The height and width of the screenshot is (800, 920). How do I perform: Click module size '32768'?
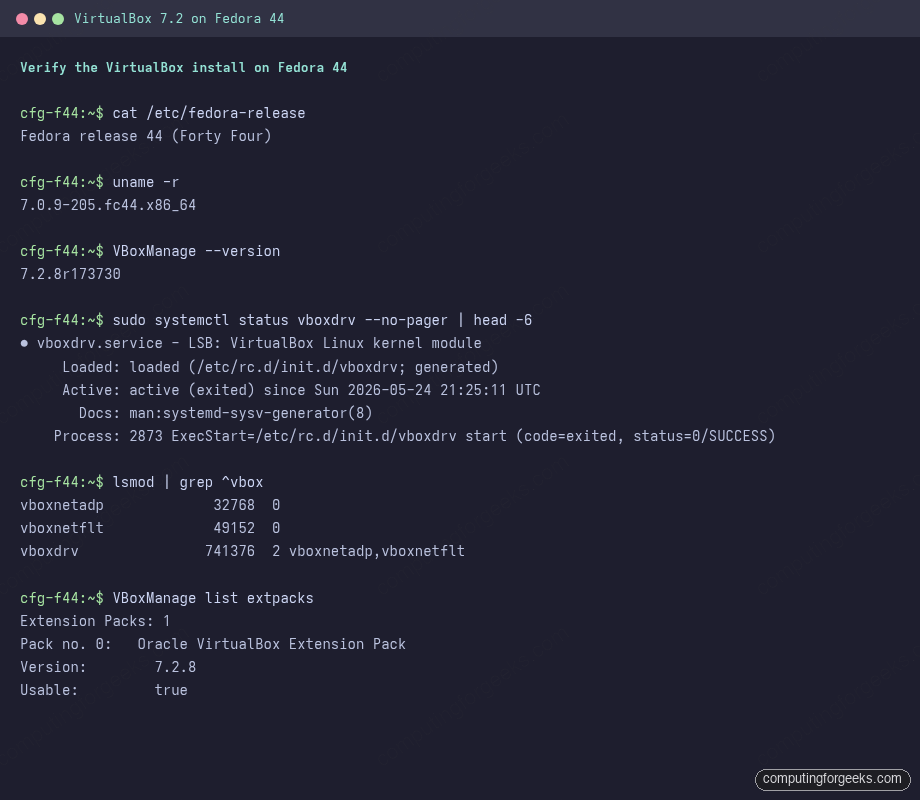coord(234,505)
